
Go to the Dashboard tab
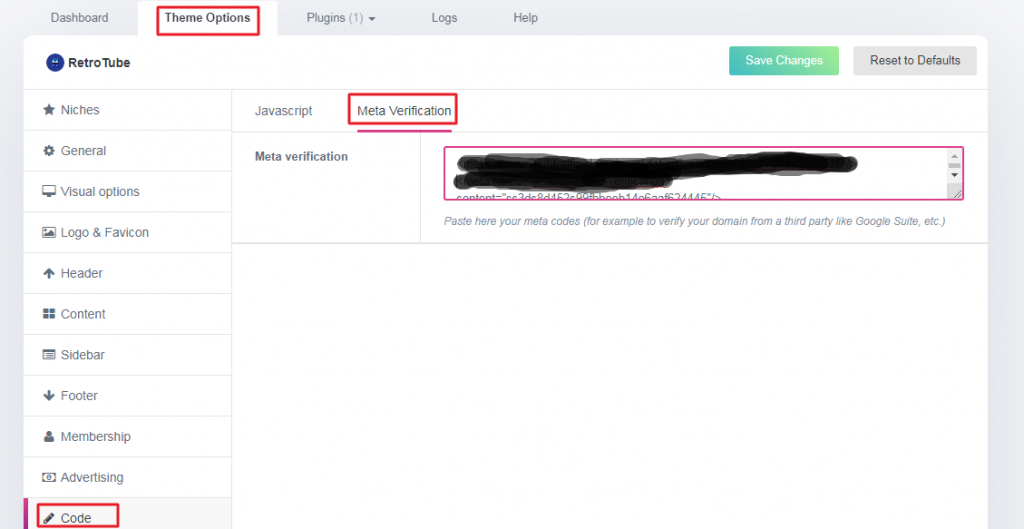[79, 18]
